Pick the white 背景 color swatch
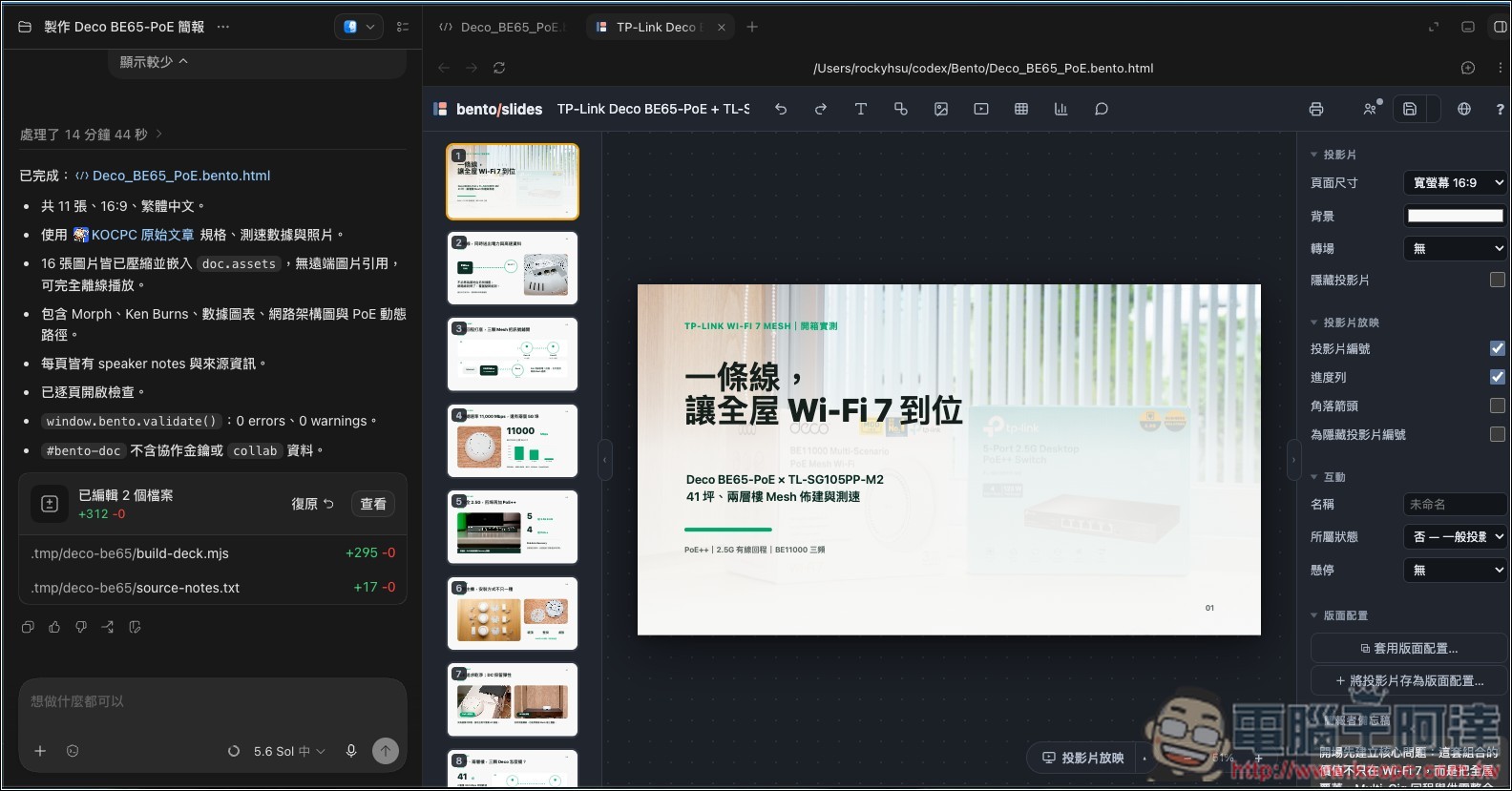Viewport: 1512px width, 791px height. [1456, 216]
